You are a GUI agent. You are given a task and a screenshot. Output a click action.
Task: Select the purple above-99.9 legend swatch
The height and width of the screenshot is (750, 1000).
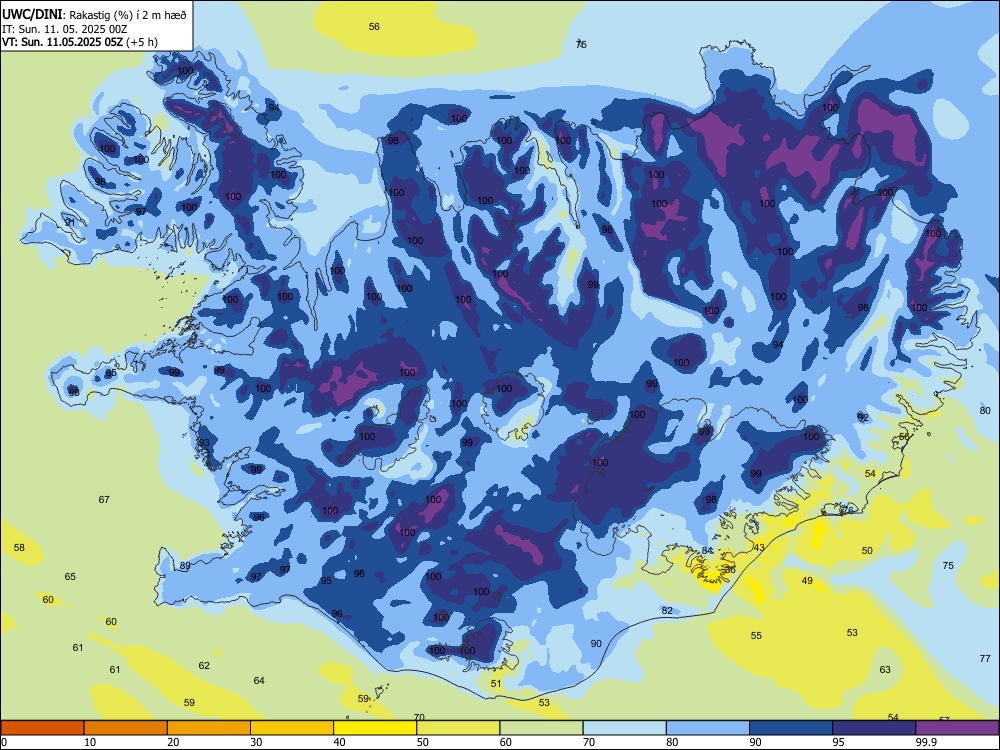pyautogui.click(x=957, y=728)
